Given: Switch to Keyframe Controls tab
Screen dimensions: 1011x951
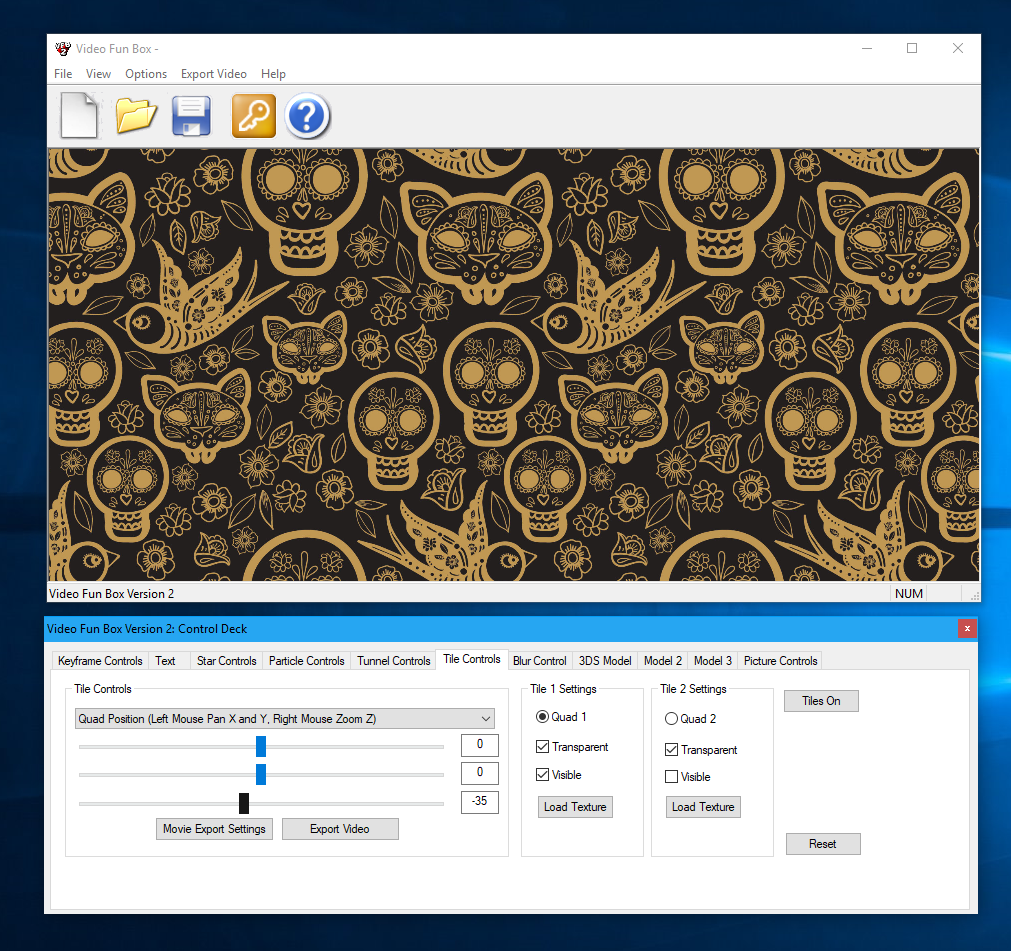Looking at the screenshot, I should point(100,661).
